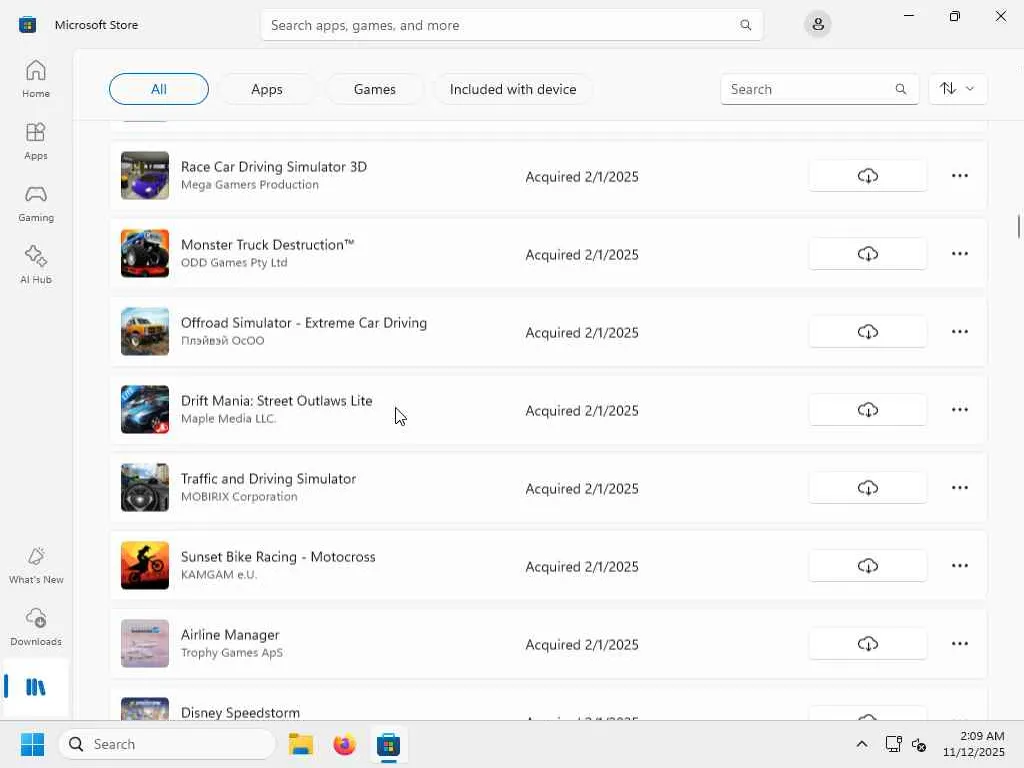Open Downloads in the sidebar
This screenshot has height=768, width=1024.
click(36, 628)
